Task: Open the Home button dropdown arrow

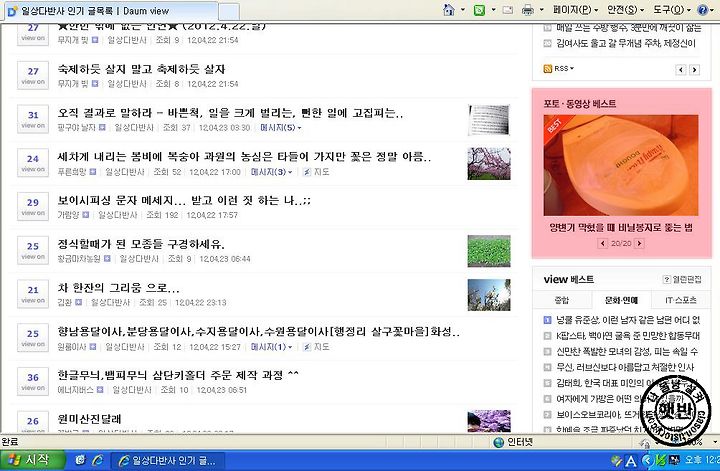Action: point(463,10)
